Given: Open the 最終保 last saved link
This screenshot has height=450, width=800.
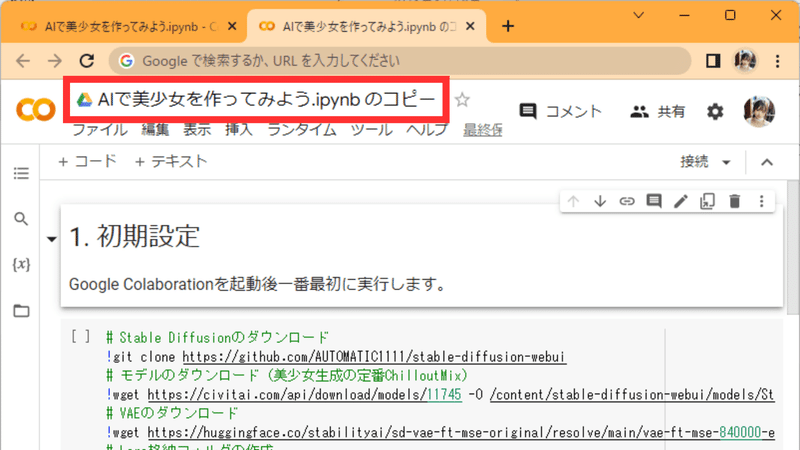Looking at the screenshot, I should tap(483, 130).
